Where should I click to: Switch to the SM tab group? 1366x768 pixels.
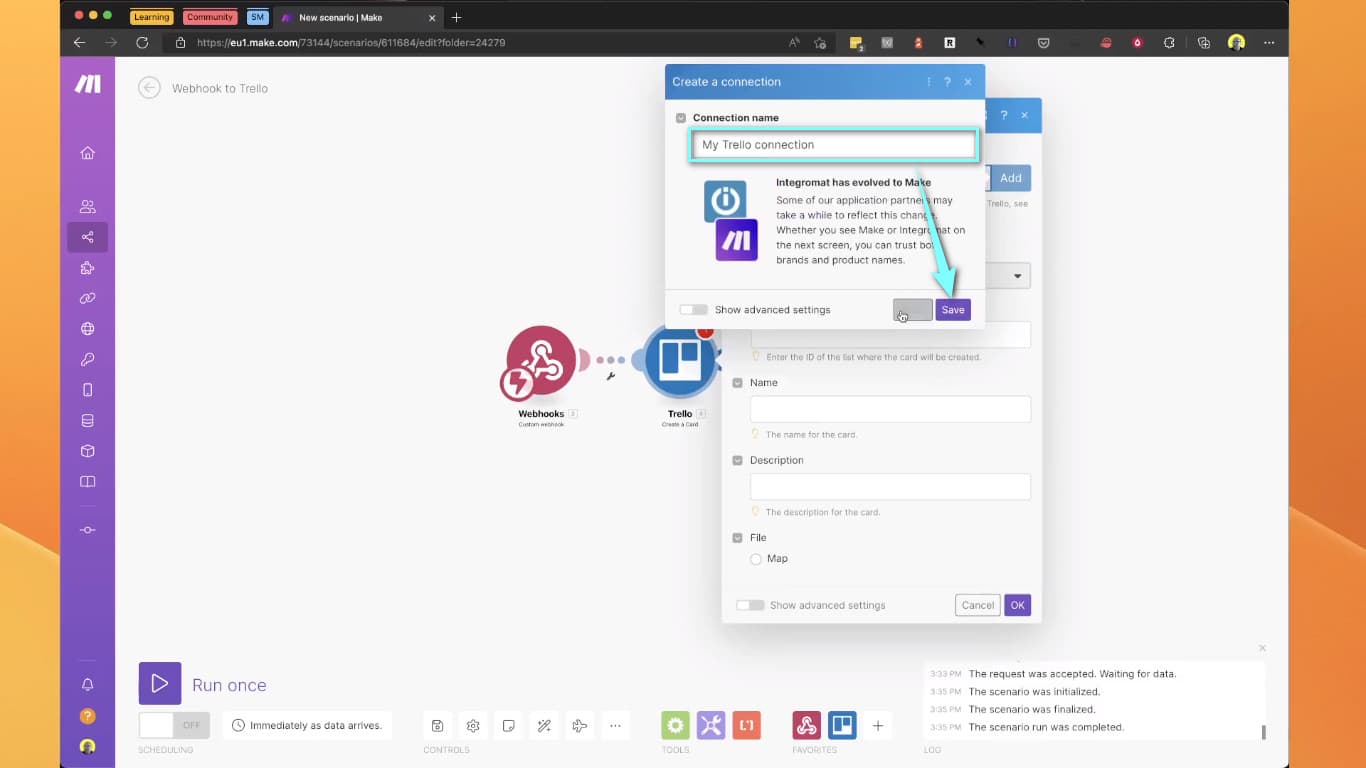click(258, 17)
